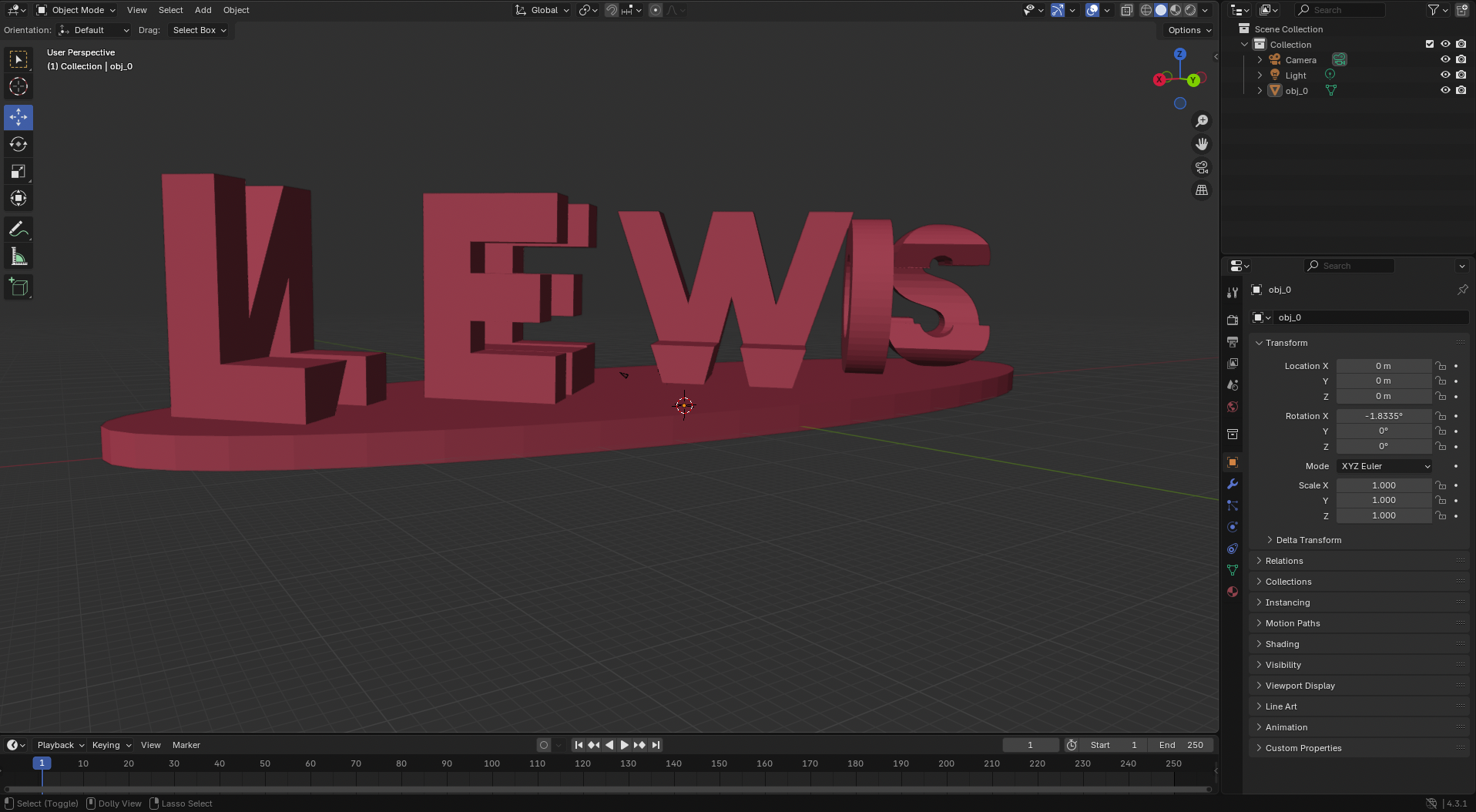The image size is (1476, 812).
Task: Open the Object Mode dropdown
Action: (76, 10)
